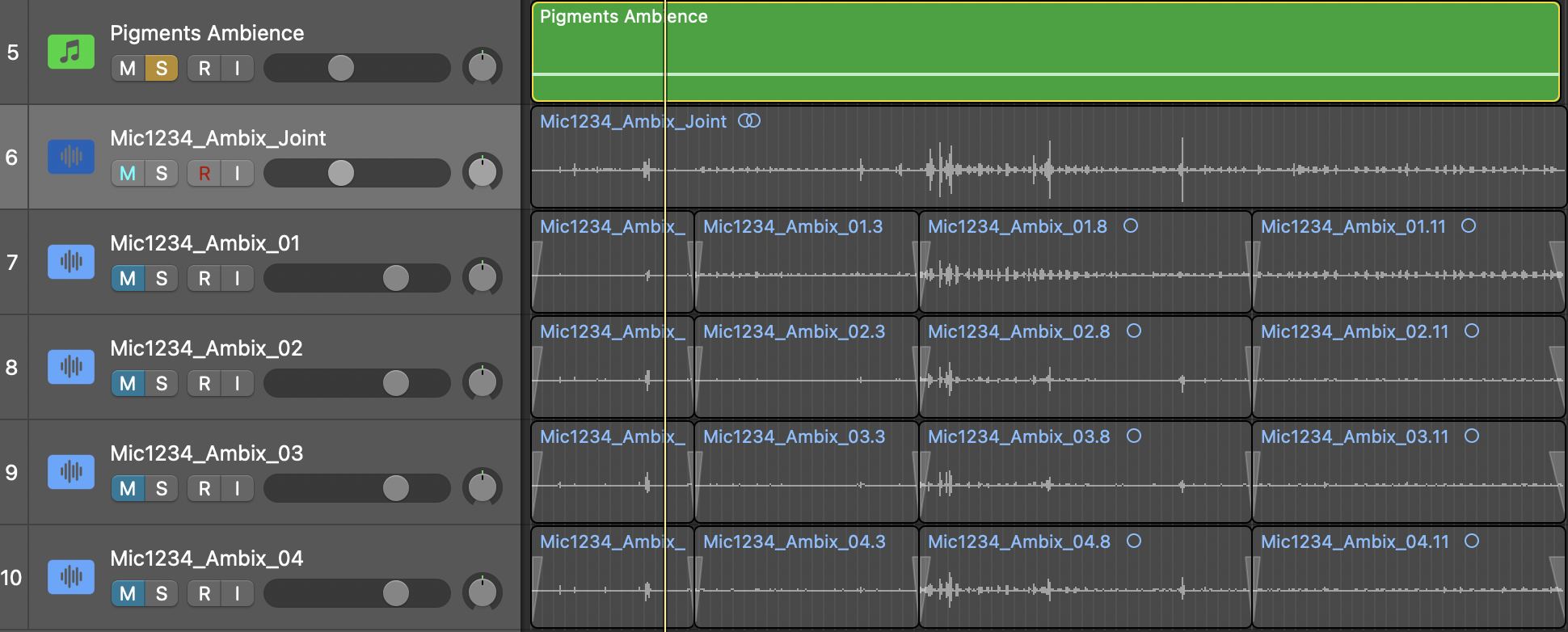Solo the Mic1234_Ambix_01 track

pyautogui.click(x=162, y=279)
